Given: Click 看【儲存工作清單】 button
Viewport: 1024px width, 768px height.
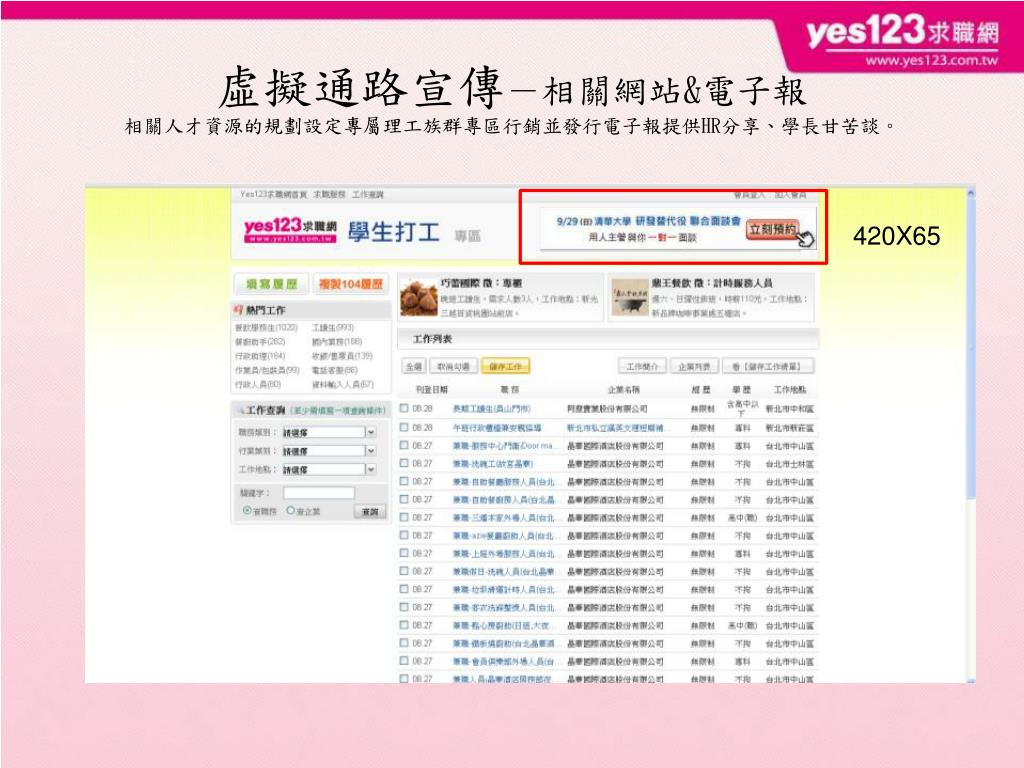Looking at the screenshot, I should point(769,366).
